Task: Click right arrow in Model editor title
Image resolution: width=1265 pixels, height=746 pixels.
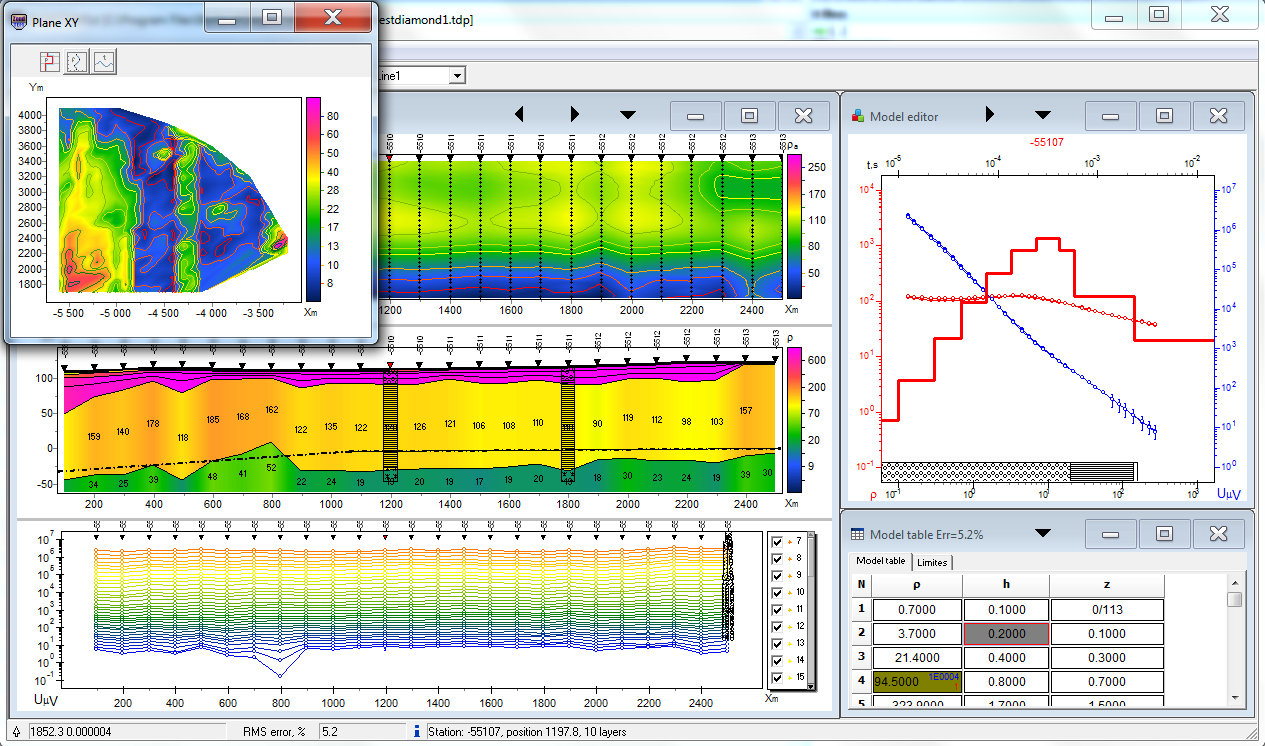Action: point(989,115)
